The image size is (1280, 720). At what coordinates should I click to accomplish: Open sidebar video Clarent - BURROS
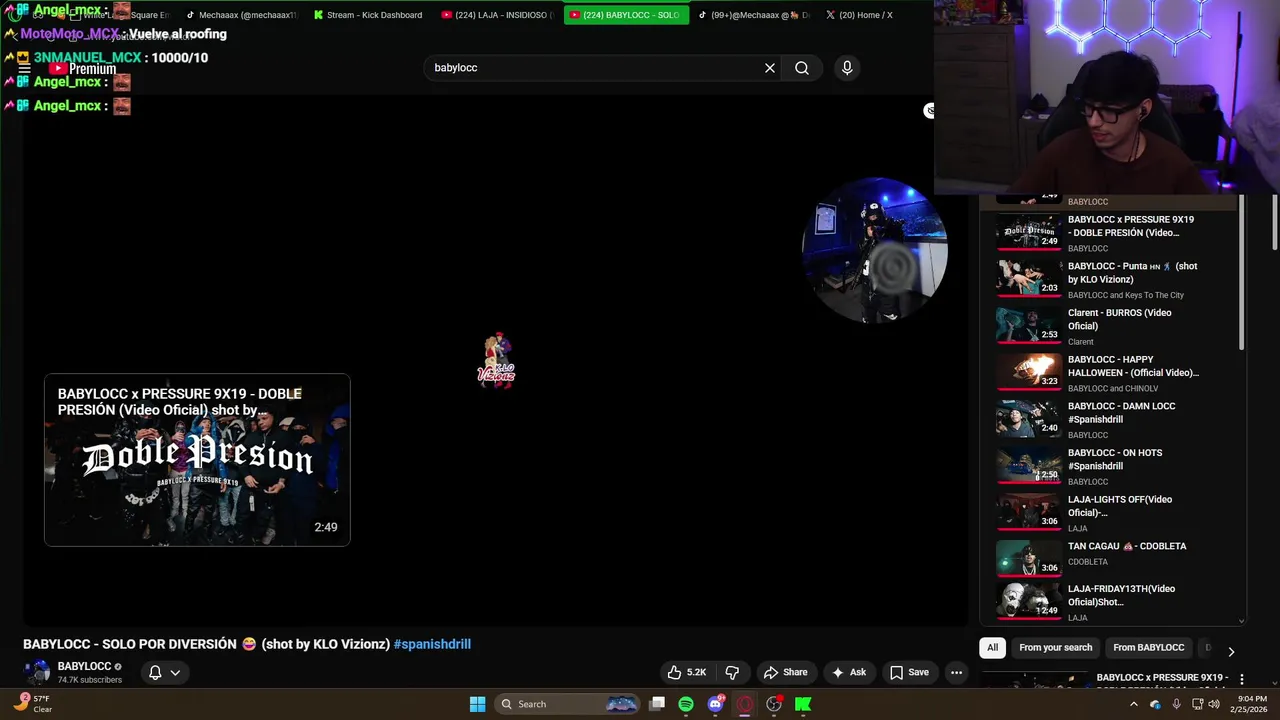[x=1118, y=326]
